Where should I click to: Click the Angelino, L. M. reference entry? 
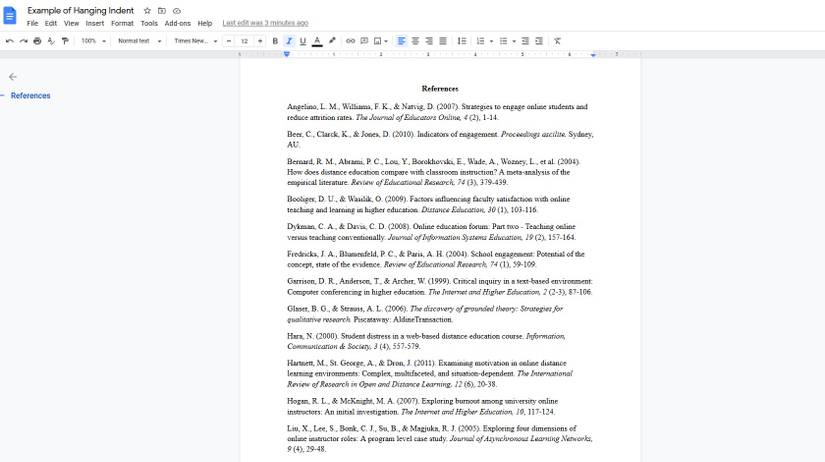pyautogui.click(x=437, y=112)
